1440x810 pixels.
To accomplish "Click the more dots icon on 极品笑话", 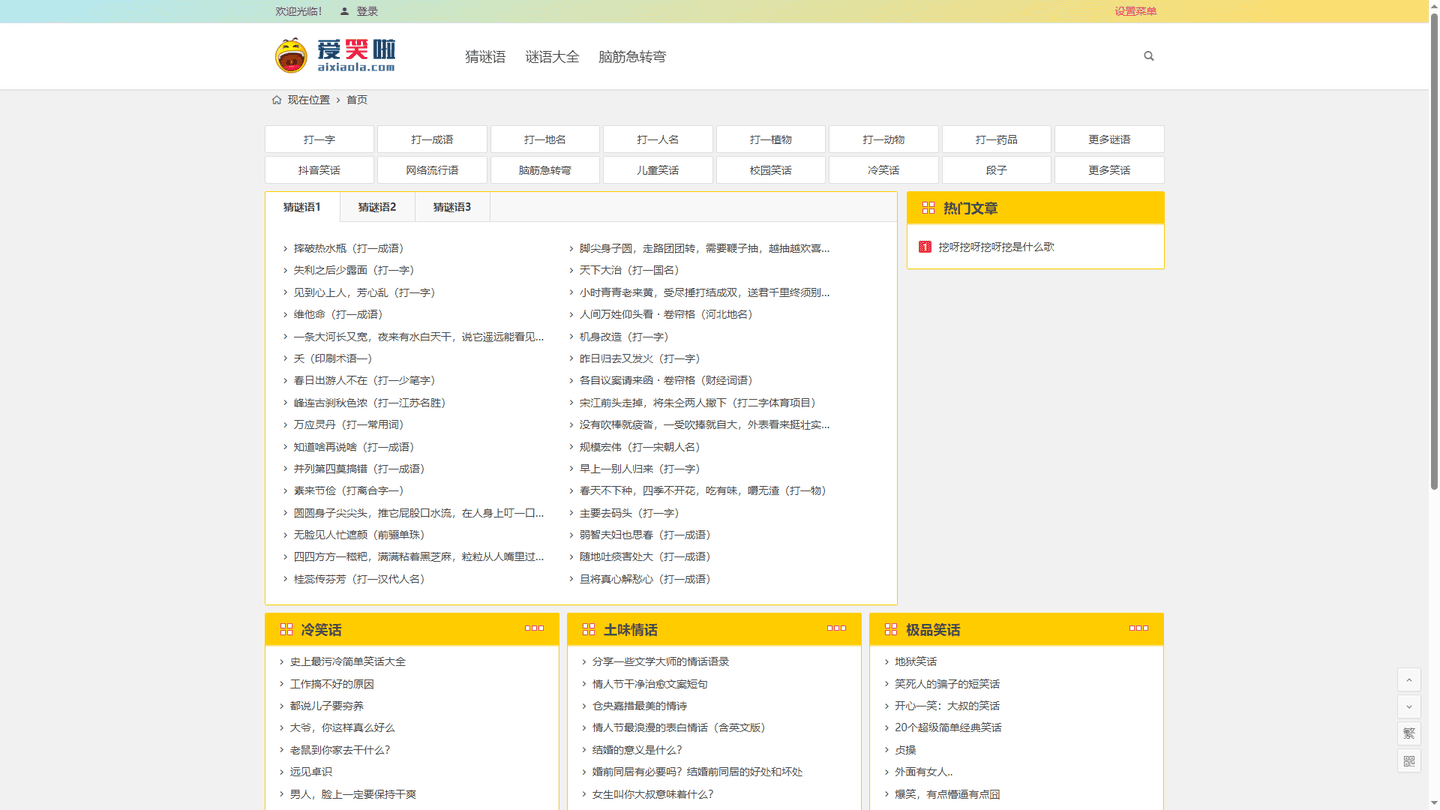I will (x=1138, y=628).
